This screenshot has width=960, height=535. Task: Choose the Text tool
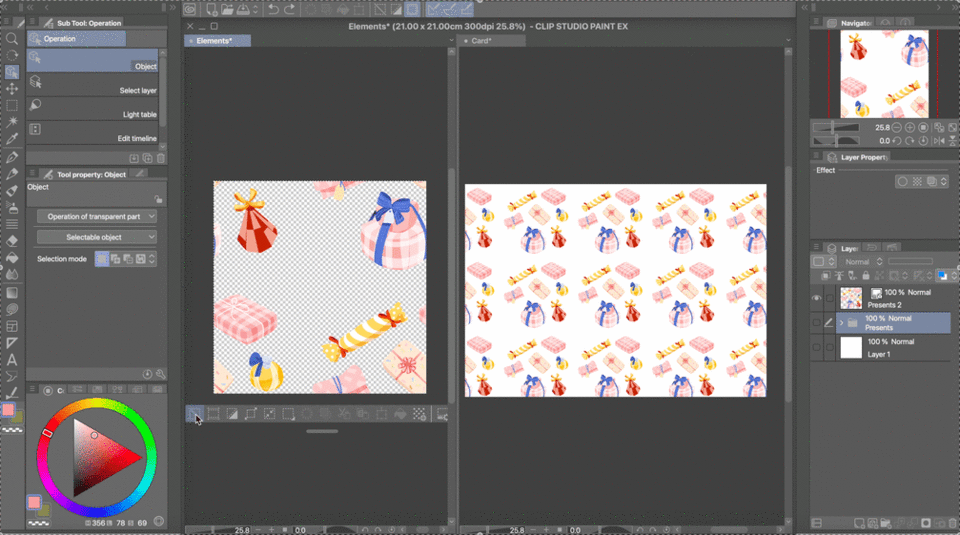(x=12, y=360)
